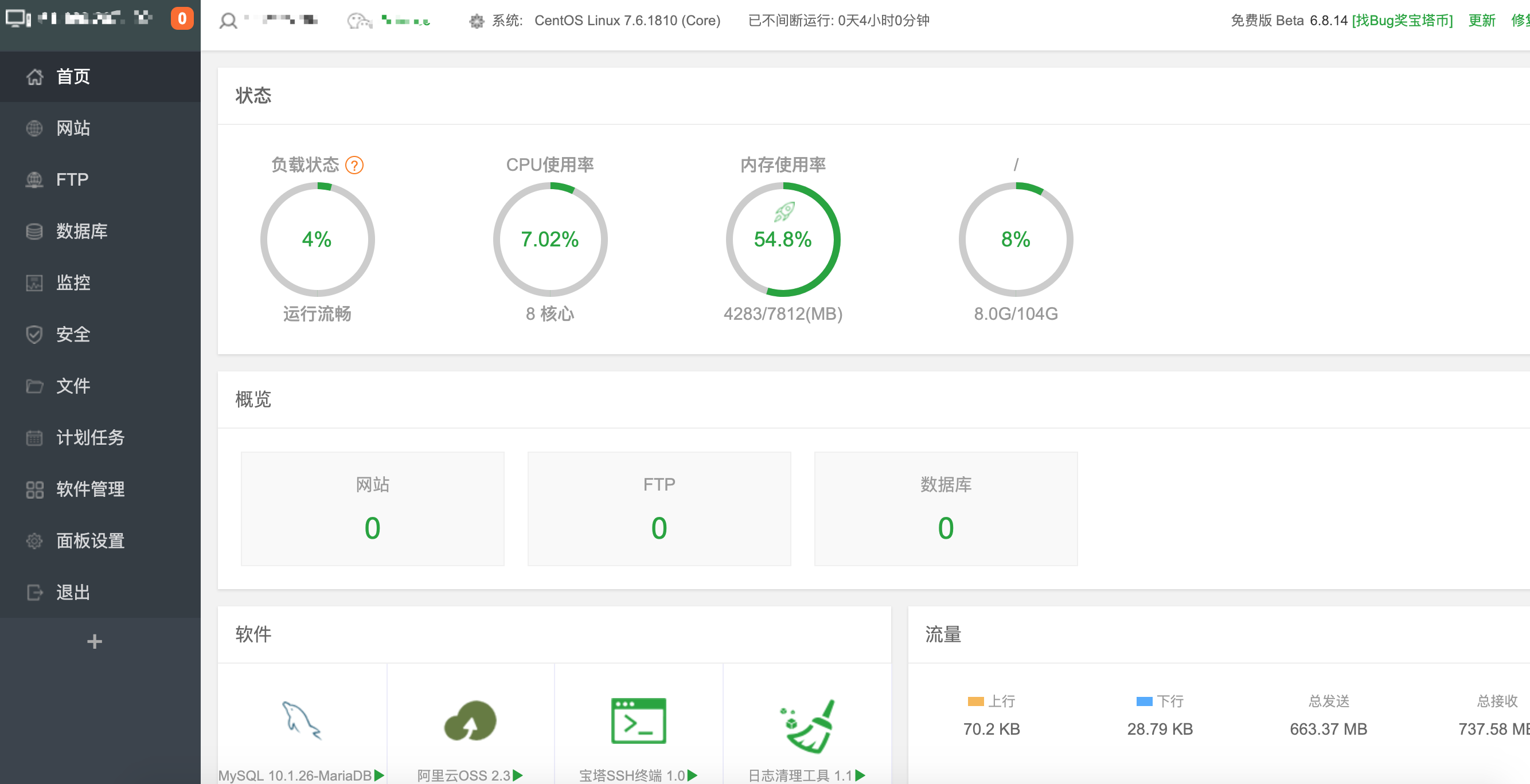1530x784 pixels.
Task: Click the FTP globe-server icon
Action: 34,179
